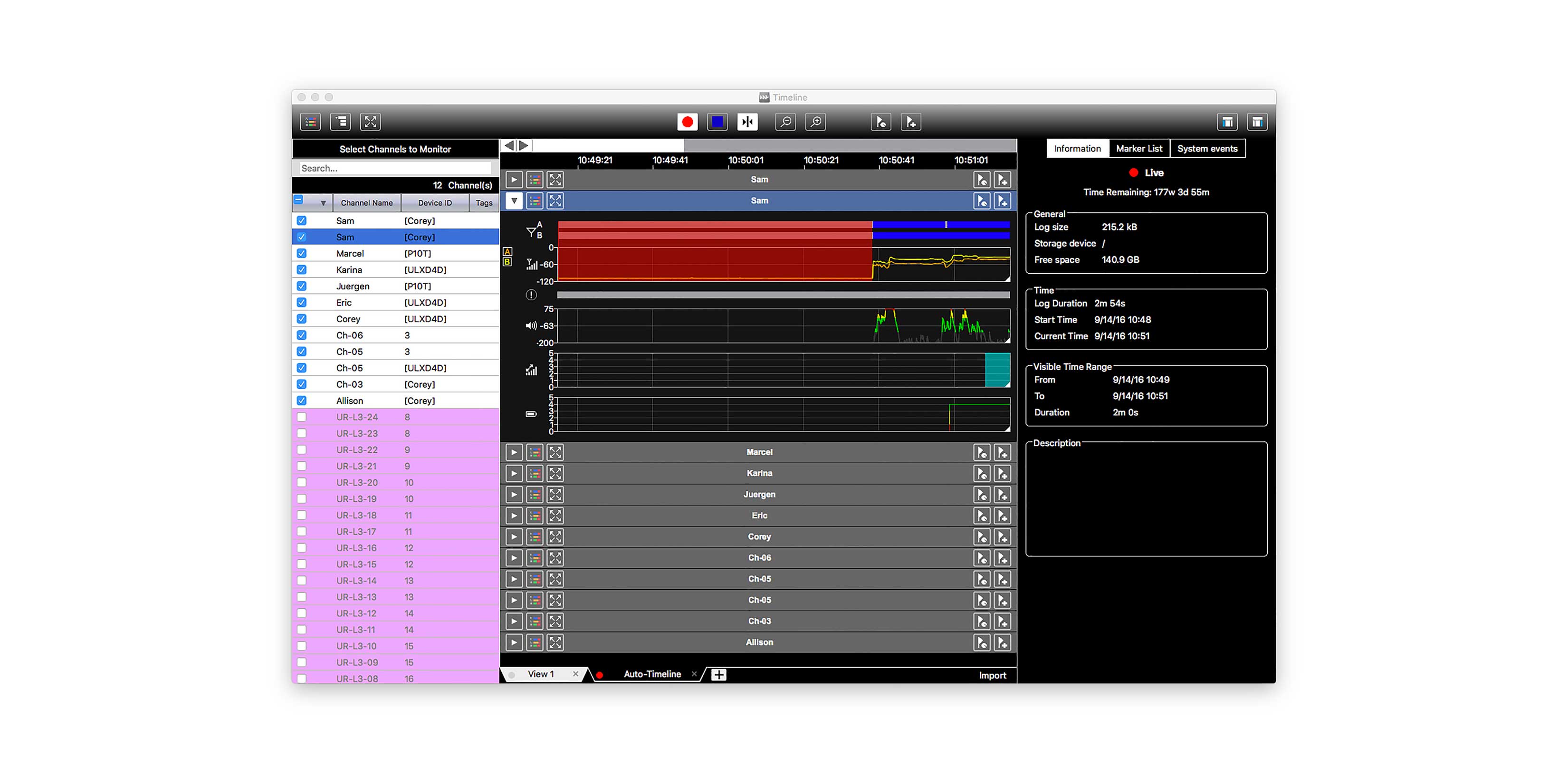Open the colored list parameters icon in toolbar
This screenshot has height=784, width=1568.
(x=310, y=122)
